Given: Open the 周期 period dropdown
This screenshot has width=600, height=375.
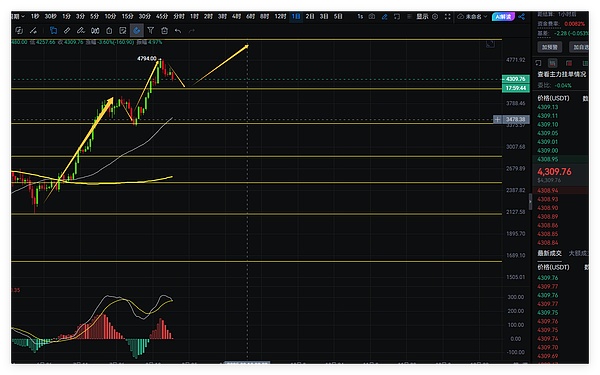Looking at the screenshot, I should tap(18, 16).
